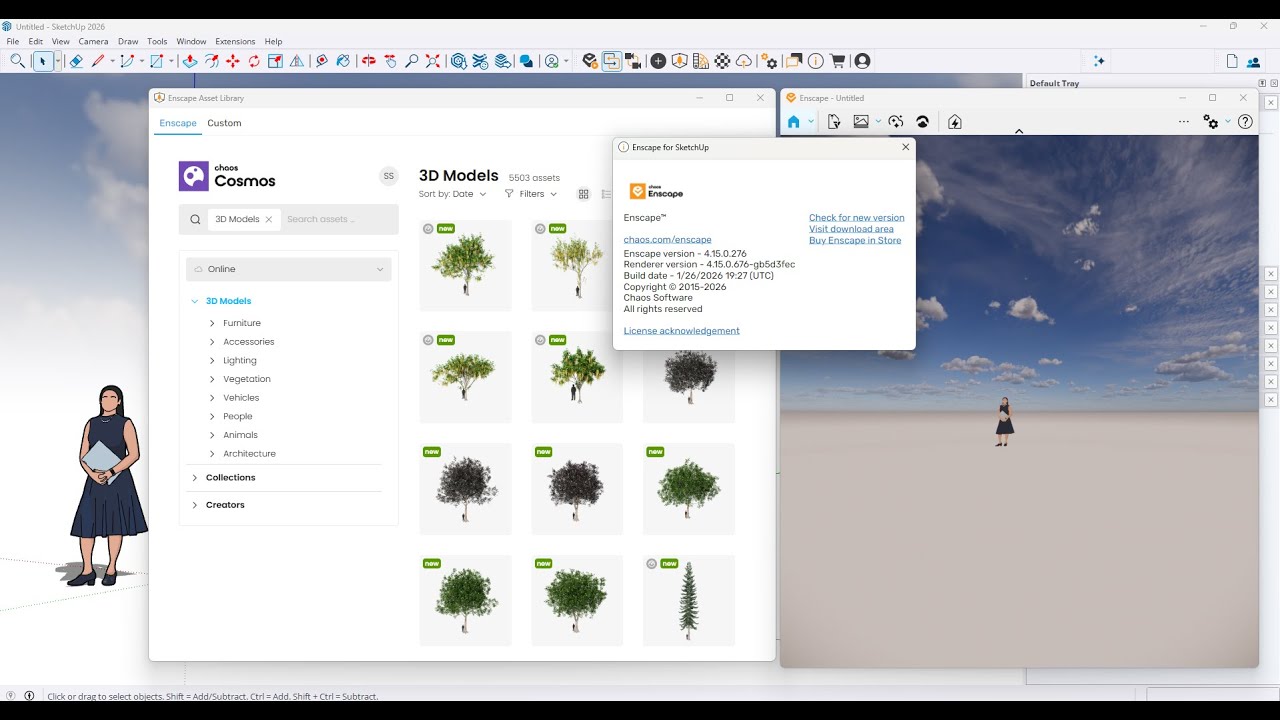Click the Buy Enscape in Store link
Image resolution: width=1280 pixels, height=720 pixels.
coord(855,240)
